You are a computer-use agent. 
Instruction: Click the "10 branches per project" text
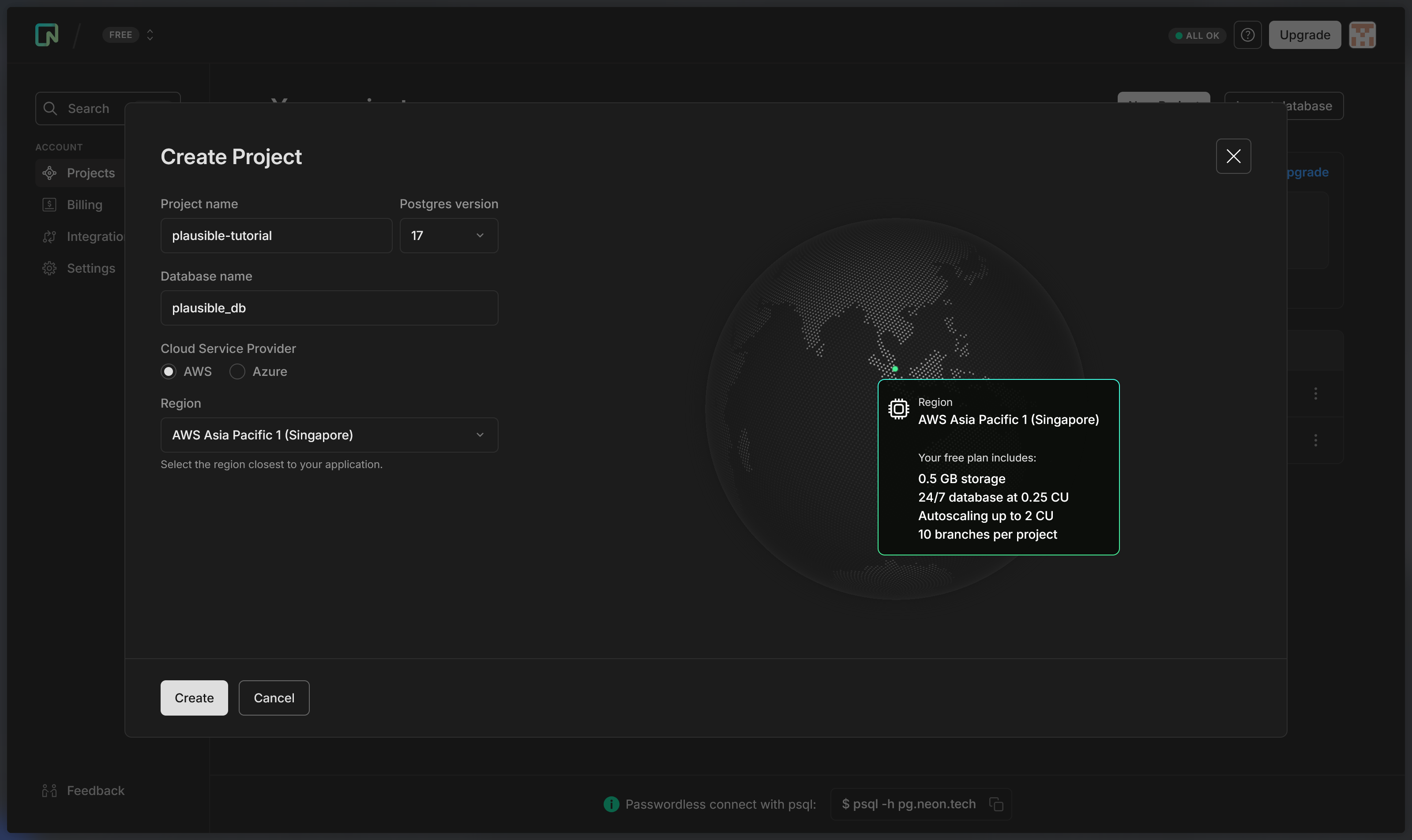[988, 534]
